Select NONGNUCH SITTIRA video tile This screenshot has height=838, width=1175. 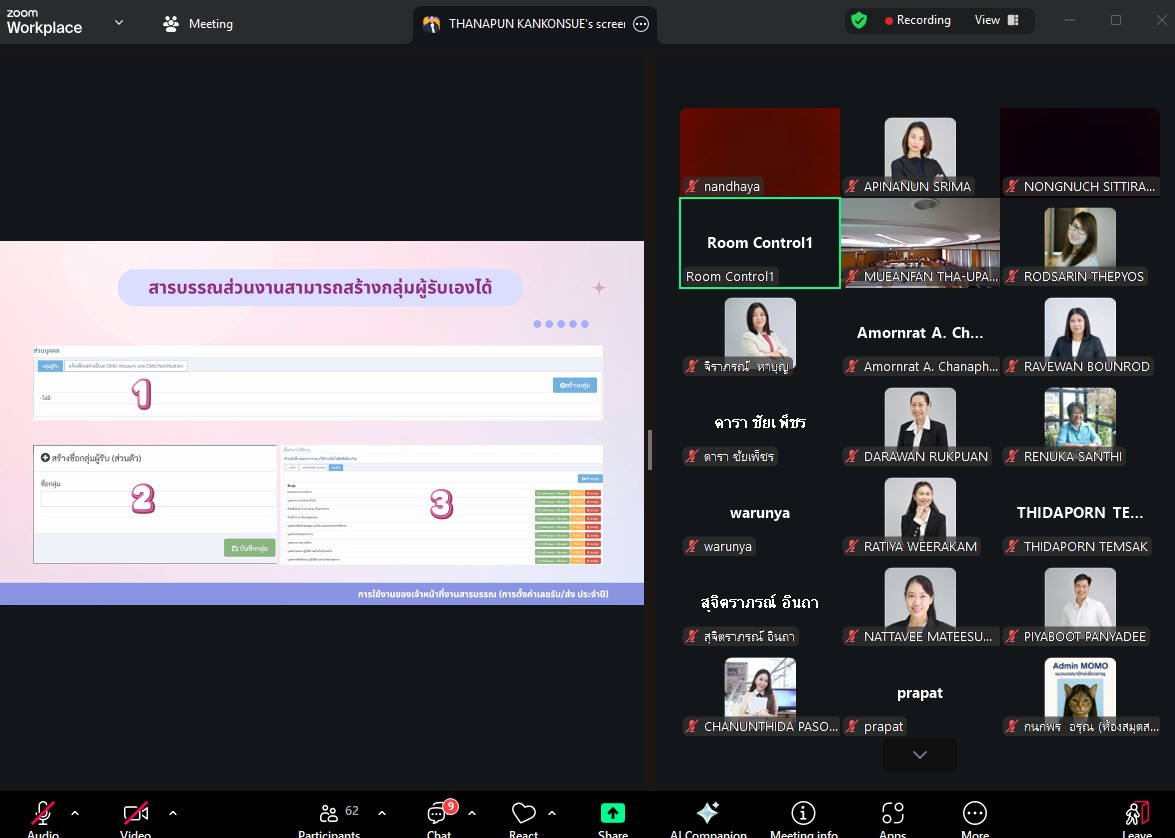click(x=1080, y=152)
